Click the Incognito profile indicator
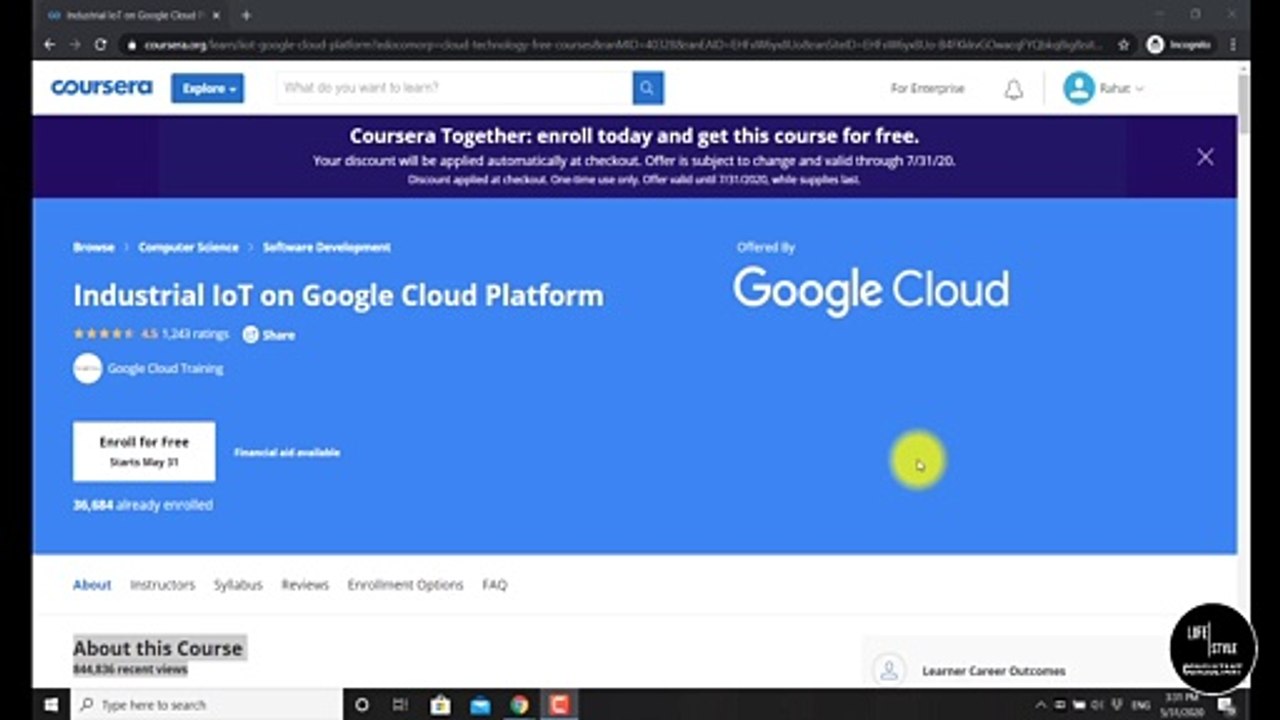Screen dimensions: 1280x720 [x=1179, y=45]
